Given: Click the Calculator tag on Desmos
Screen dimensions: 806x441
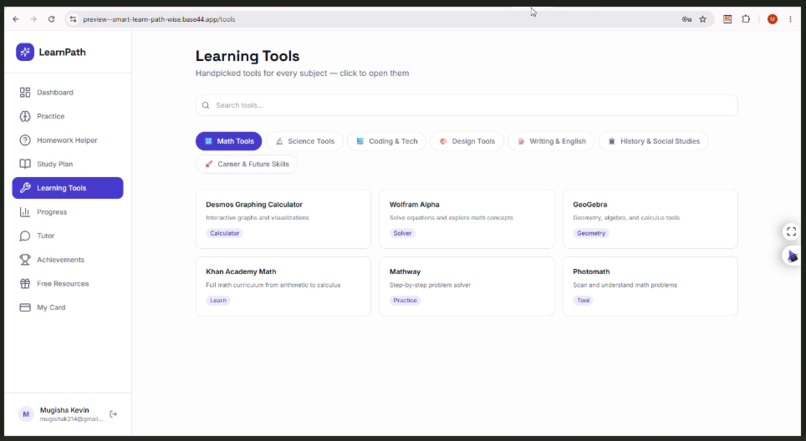Looking at the screenshot, I should 225,233.
